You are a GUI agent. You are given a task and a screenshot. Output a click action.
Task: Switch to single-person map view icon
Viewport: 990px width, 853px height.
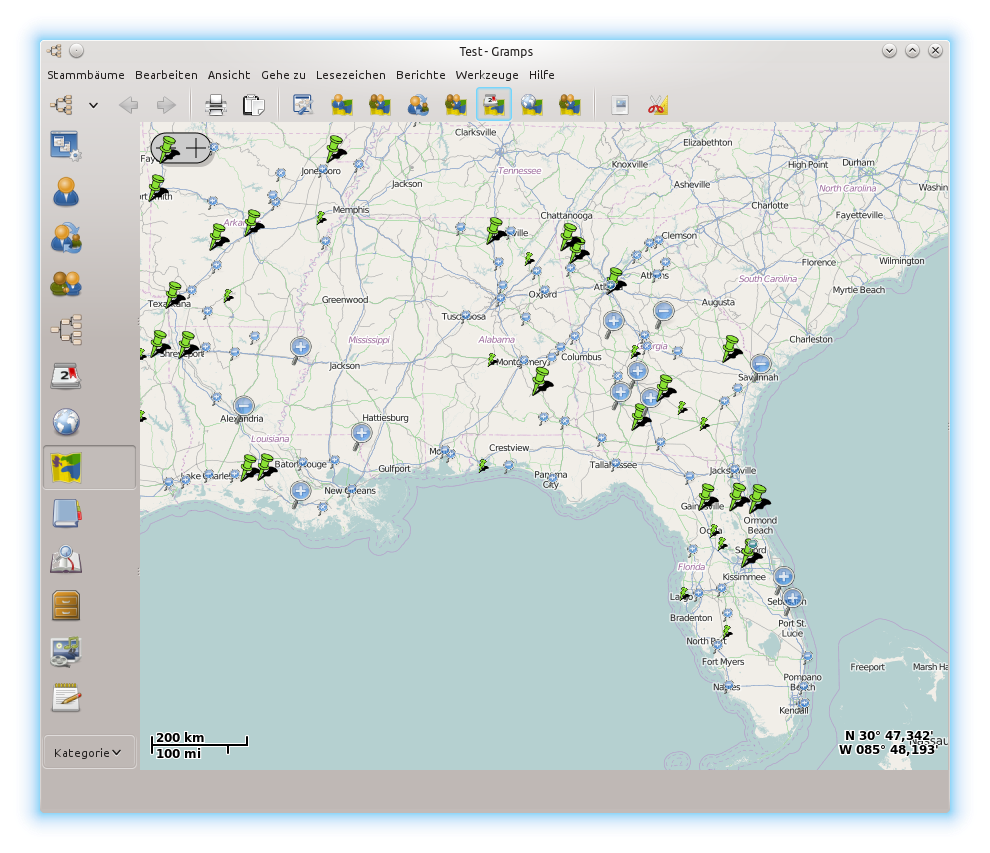pos(342,105)
